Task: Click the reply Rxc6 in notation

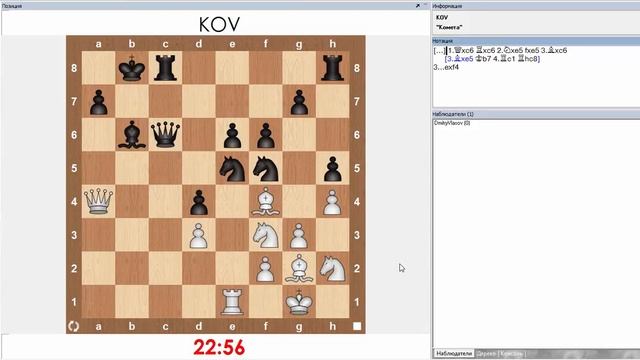Action: point(485,50)
